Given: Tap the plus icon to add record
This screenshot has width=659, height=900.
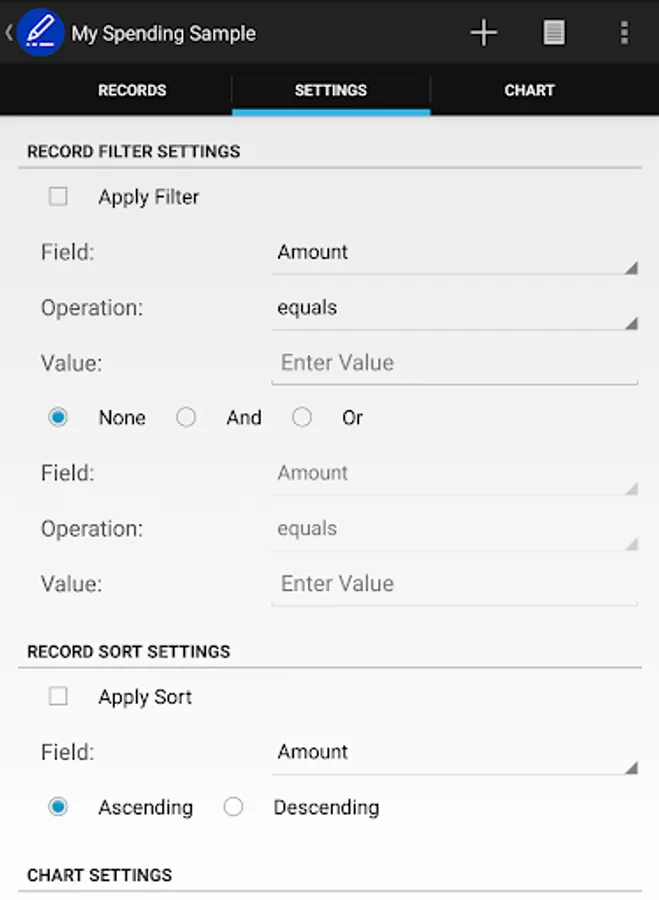Looking at the screenshot, I should coord(483,33).
